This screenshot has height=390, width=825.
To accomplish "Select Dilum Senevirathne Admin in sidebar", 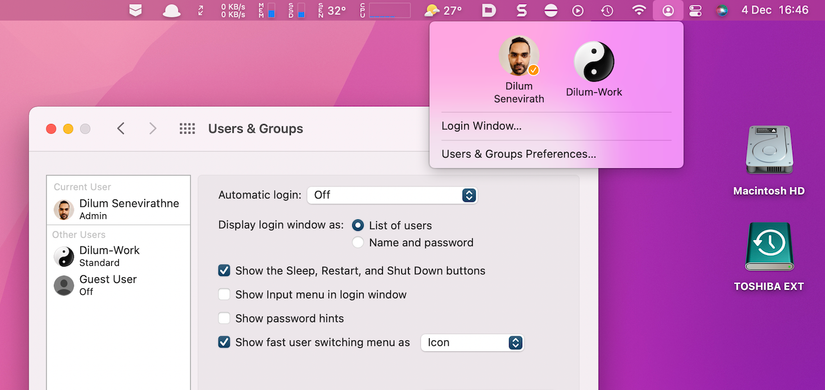I will click(x=118, y=209).
